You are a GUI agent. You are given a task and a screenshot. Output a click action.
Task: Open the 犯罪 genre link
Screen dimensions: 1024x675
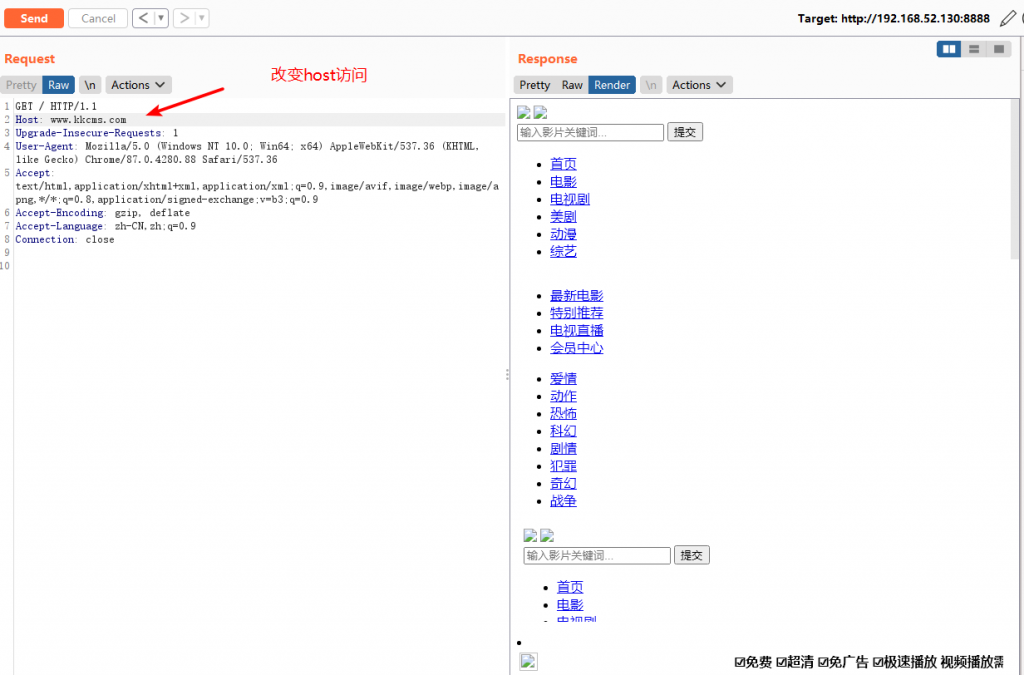pos(563,466)
